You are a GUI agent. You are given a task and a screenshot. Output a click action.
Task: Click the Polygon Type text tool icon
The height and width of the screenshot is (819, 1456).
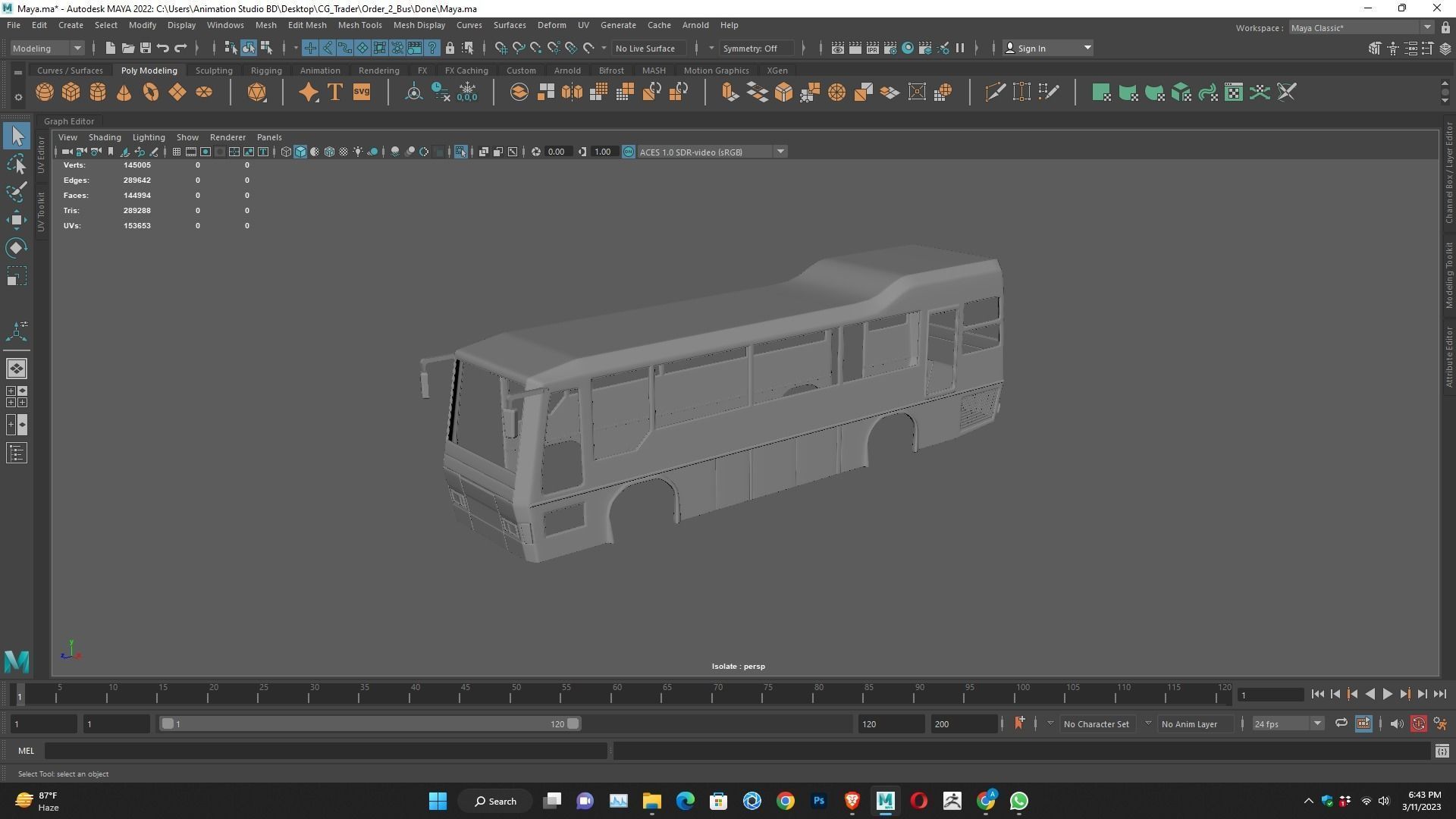pyautogui.click(x=334, y=93)
